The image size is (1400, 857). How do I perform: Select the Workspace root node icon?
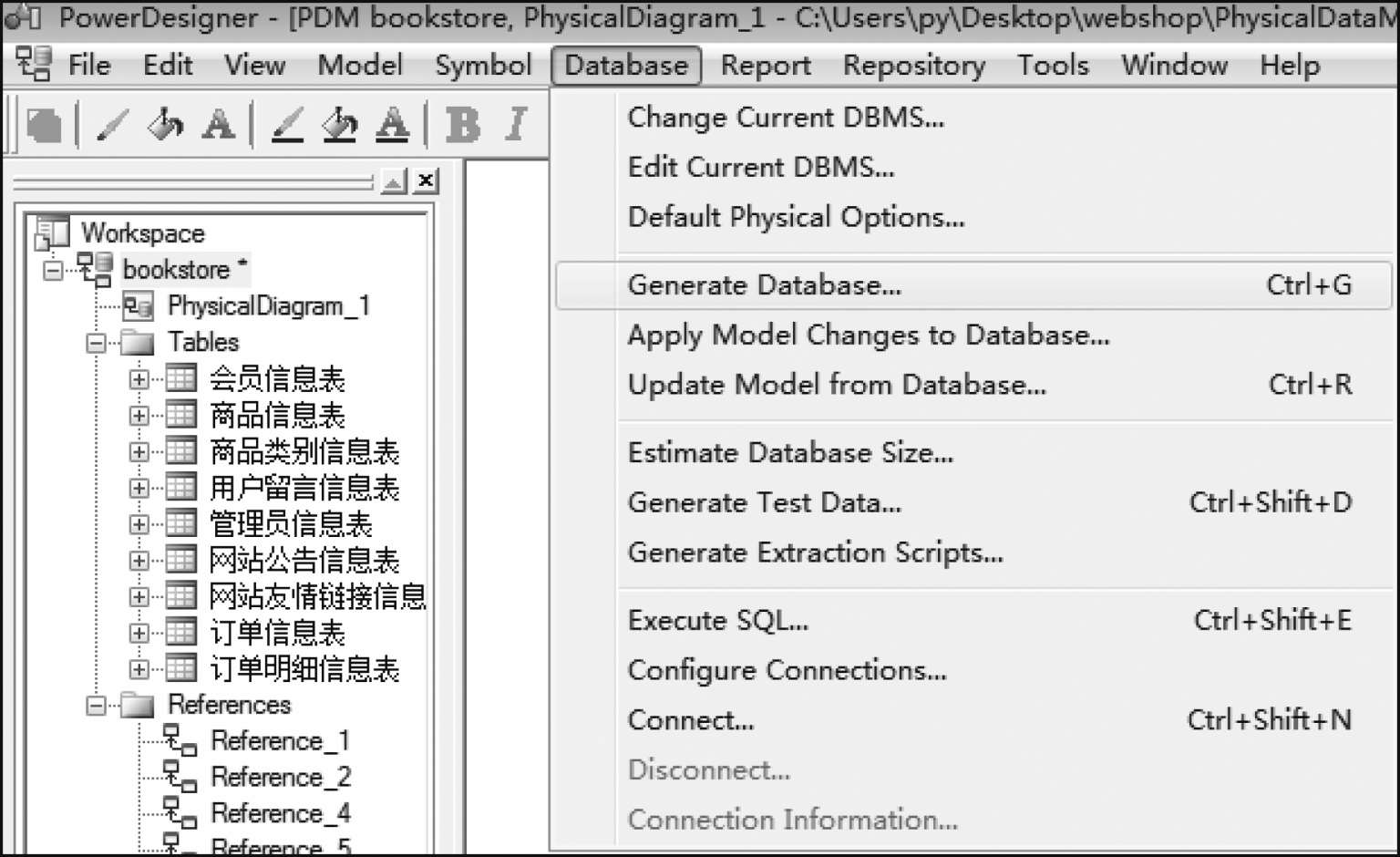(52, 232)
